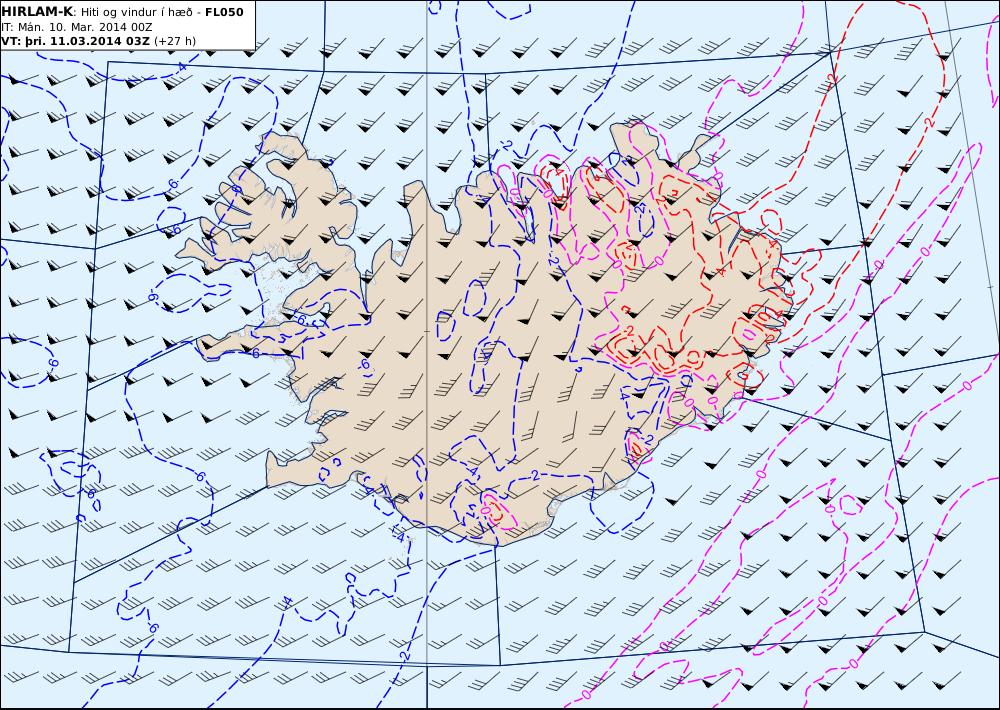This screenshot has width=1000, height=710.
Task: Click the FL050 flight level label
Action: coord(224,12)
